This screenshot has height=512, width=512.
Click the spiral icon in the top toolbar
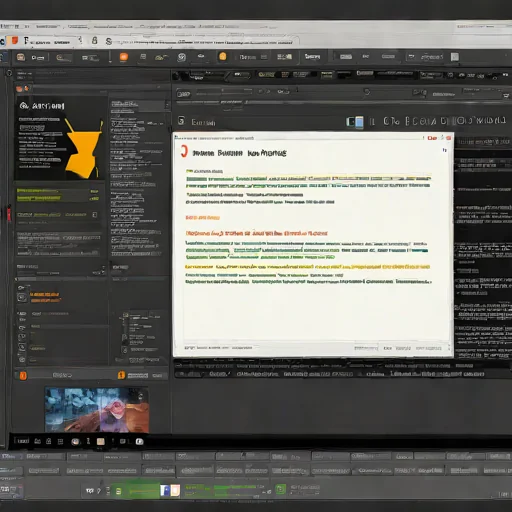[x=182, y=57]
